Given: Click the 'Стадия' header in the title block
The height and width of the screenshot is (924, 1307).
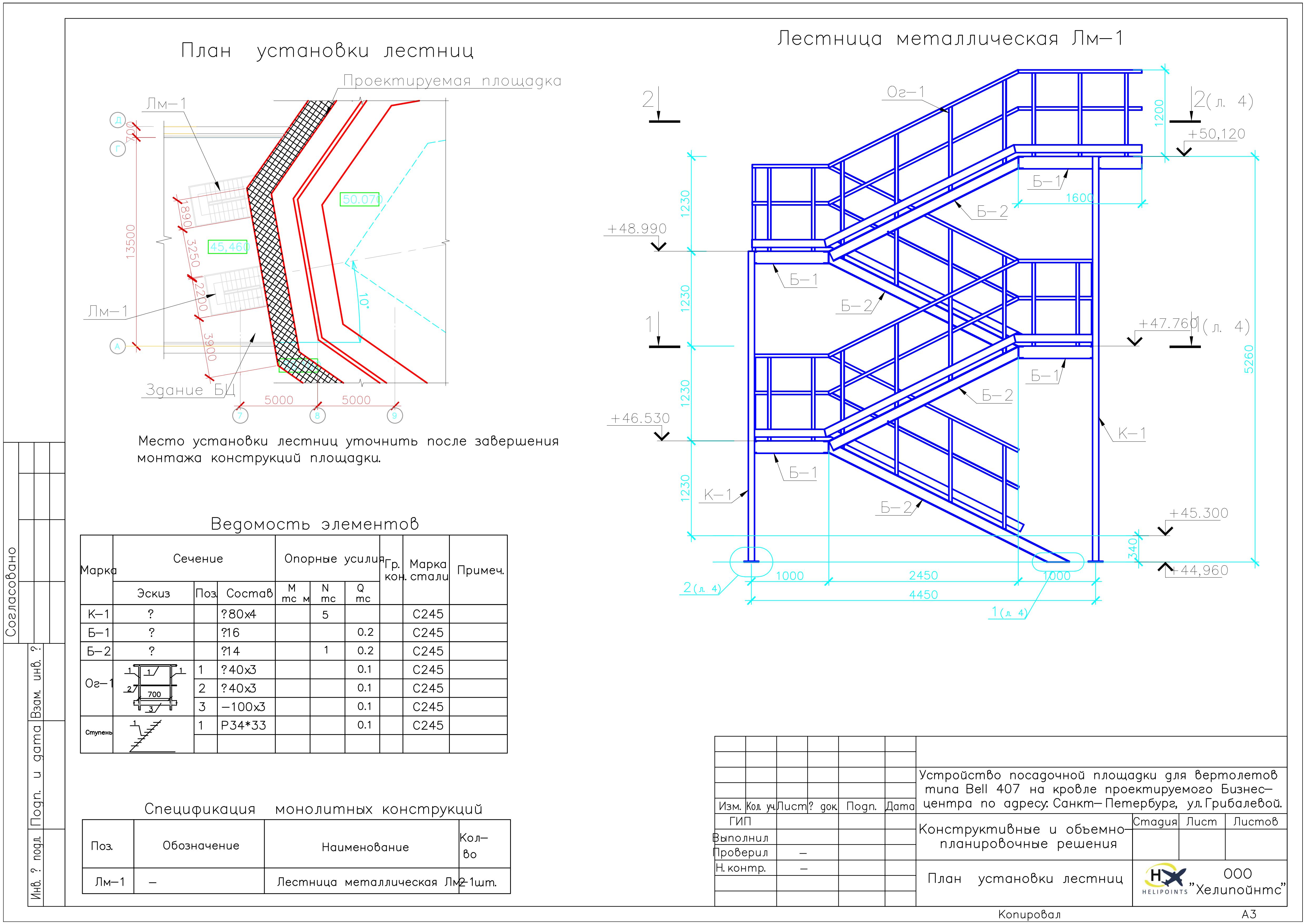Looking at the screenshot, I should pos(1155,822).
